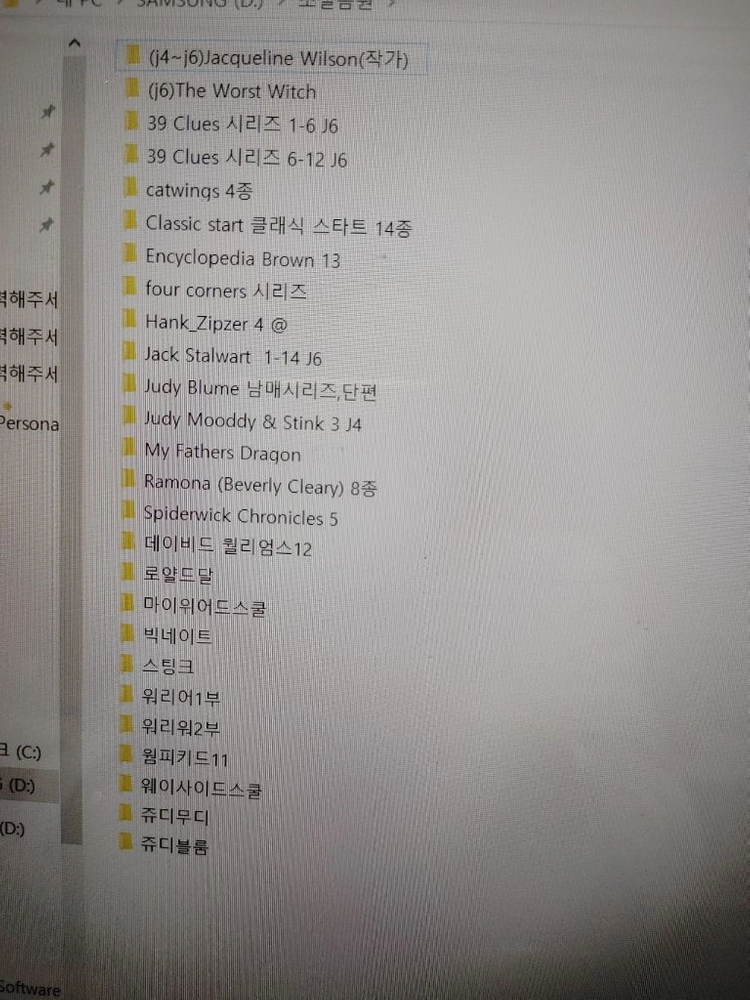Click the 쥬디무디 folder icon
Viewport: 750px width, 1000px height.
(125, 813)
